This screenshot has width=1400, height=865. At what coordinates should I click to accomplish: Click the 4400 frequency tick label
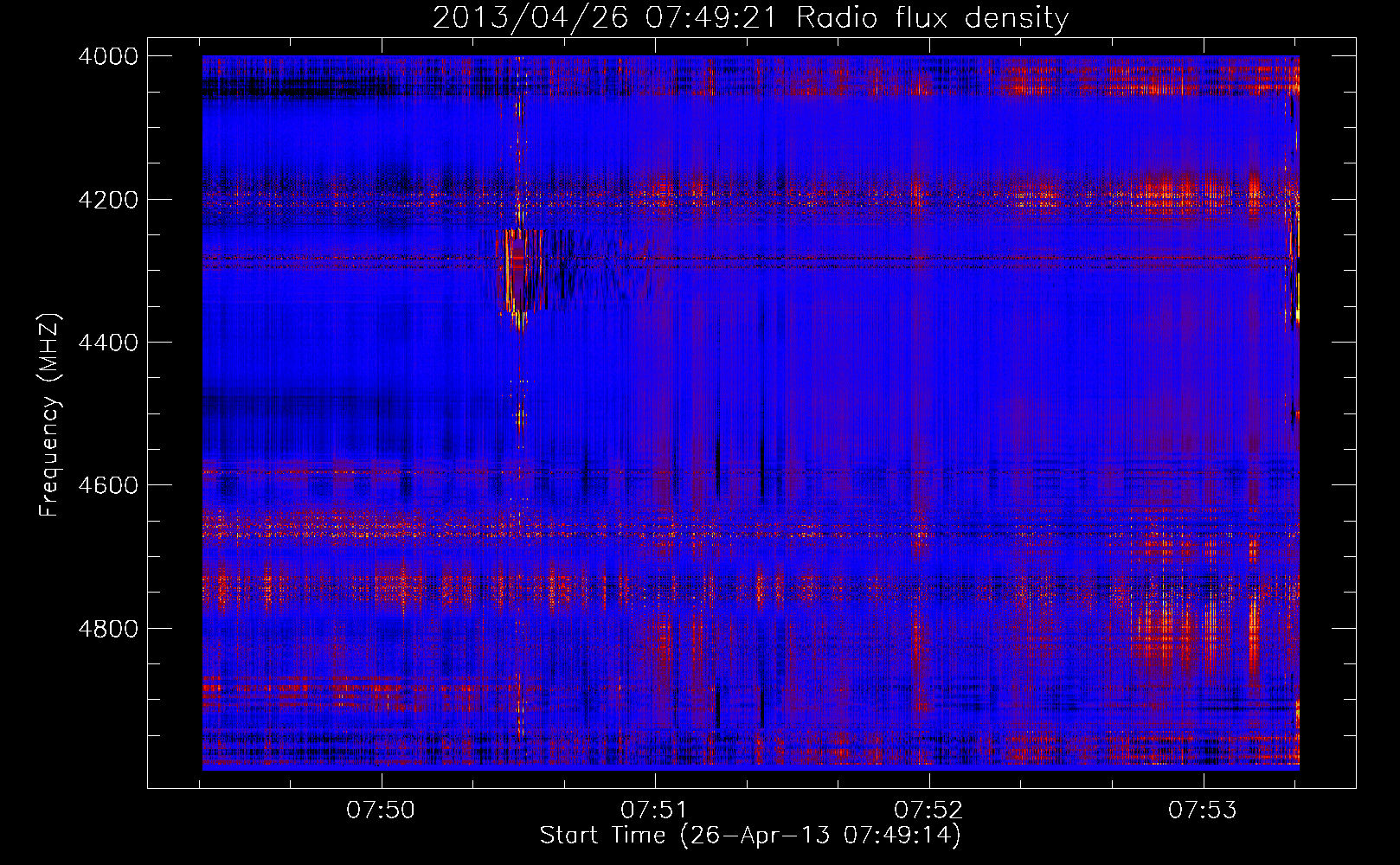coord(108,343)
